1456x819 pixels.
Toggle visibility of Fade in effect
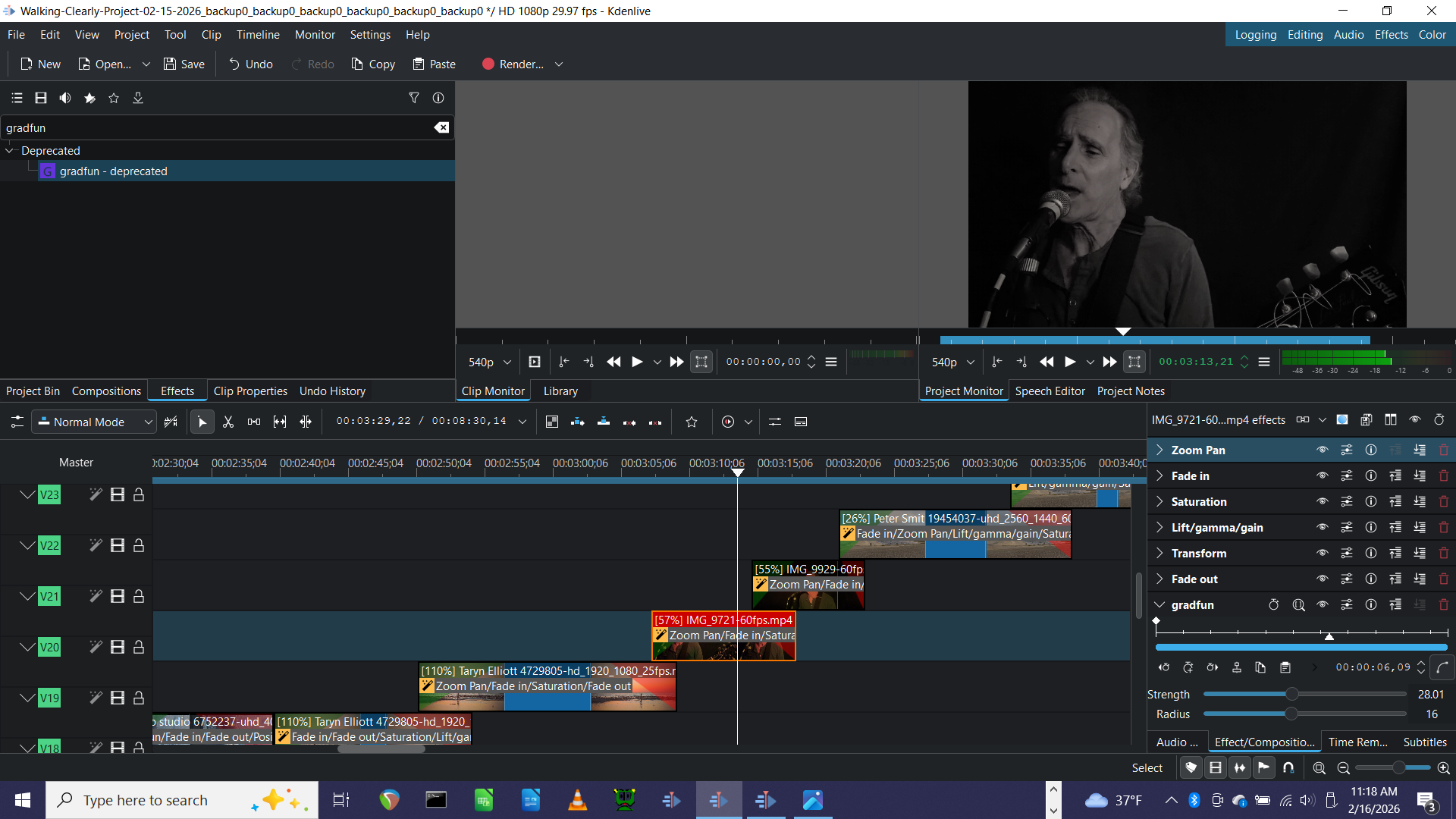pos(1322,476)
